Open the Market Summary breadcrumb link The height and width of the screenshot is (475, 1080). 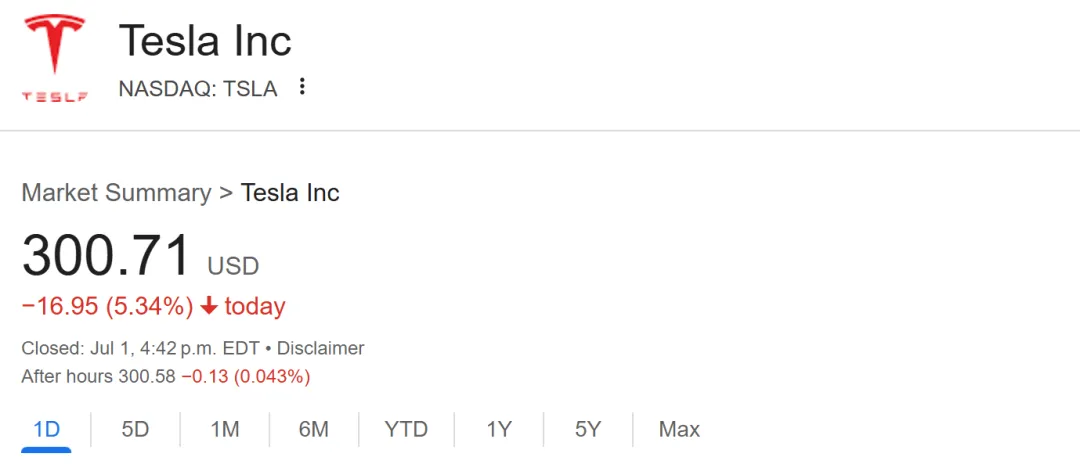(116, 192)
